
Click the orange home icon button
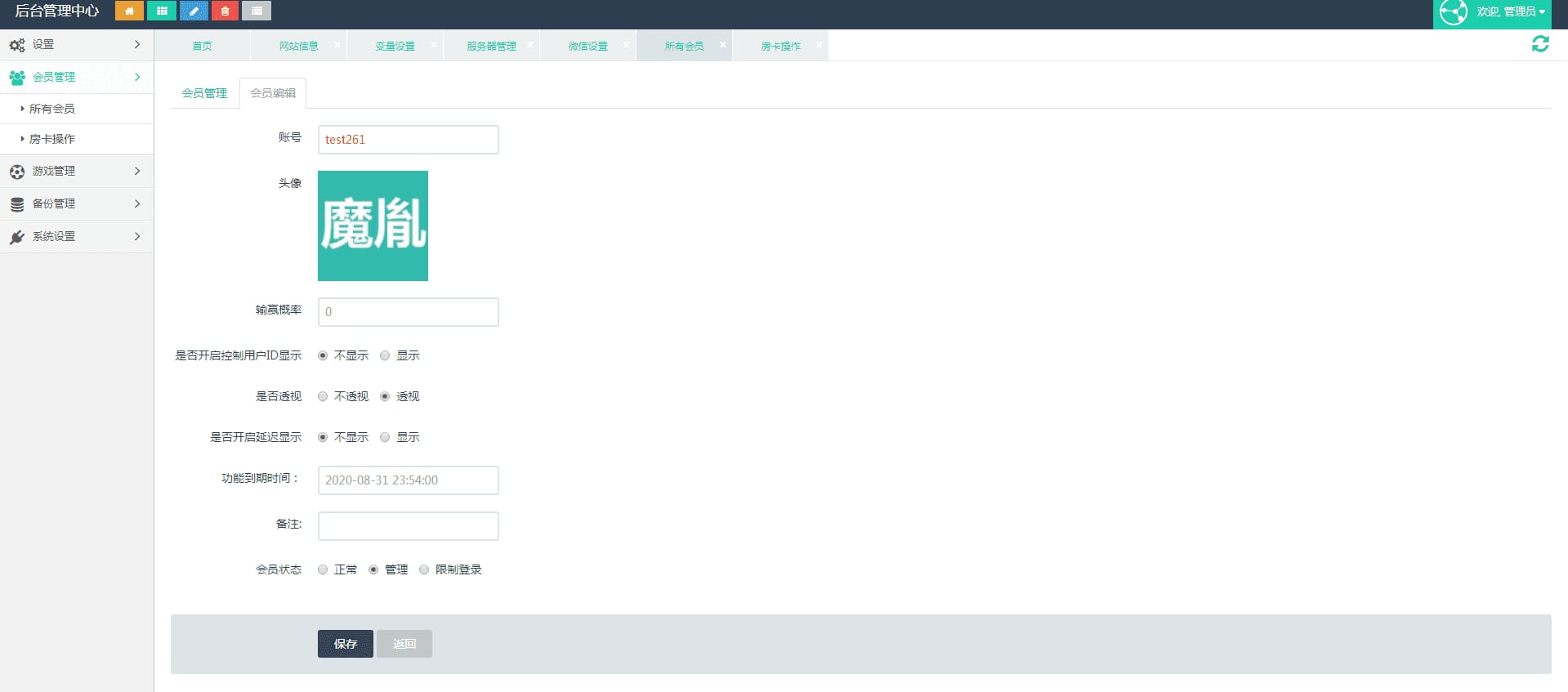coord(129,11)
